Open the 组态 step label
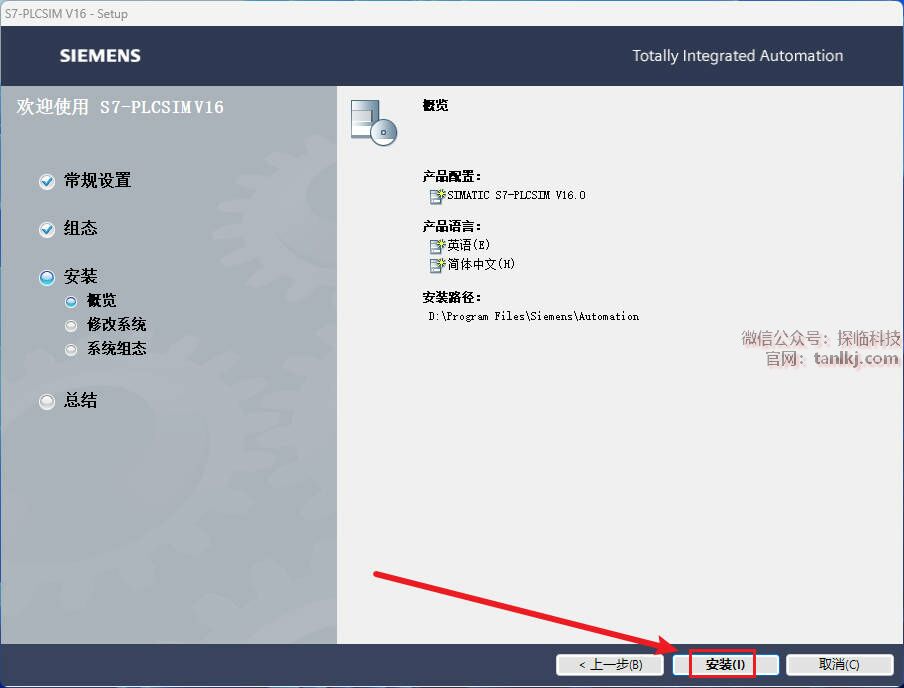This screenshot has width=904, height=688. (80, 228)
